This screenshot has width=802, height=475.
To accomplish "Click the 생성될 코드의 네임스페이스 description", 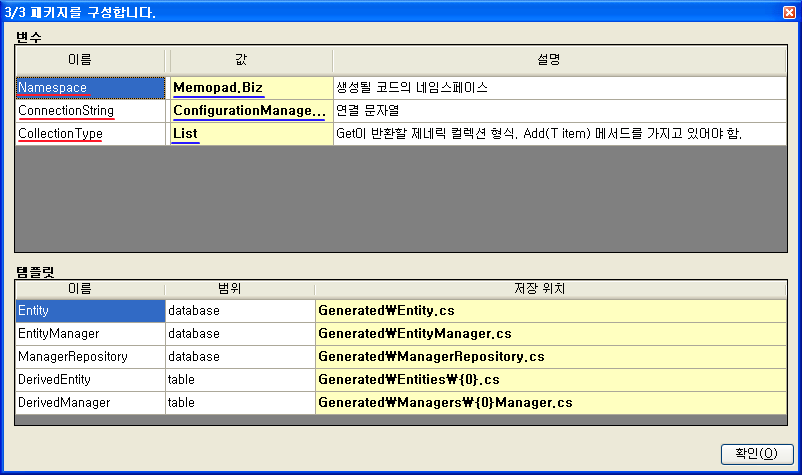I will (x=560, y=88).
